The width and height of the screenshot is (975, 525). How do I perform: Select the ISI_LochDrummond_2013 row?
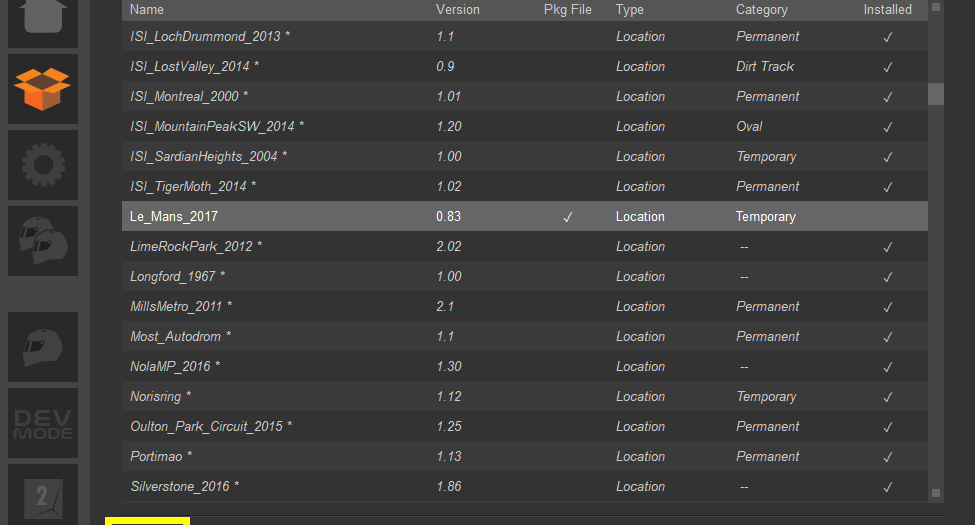coord(525,36)
